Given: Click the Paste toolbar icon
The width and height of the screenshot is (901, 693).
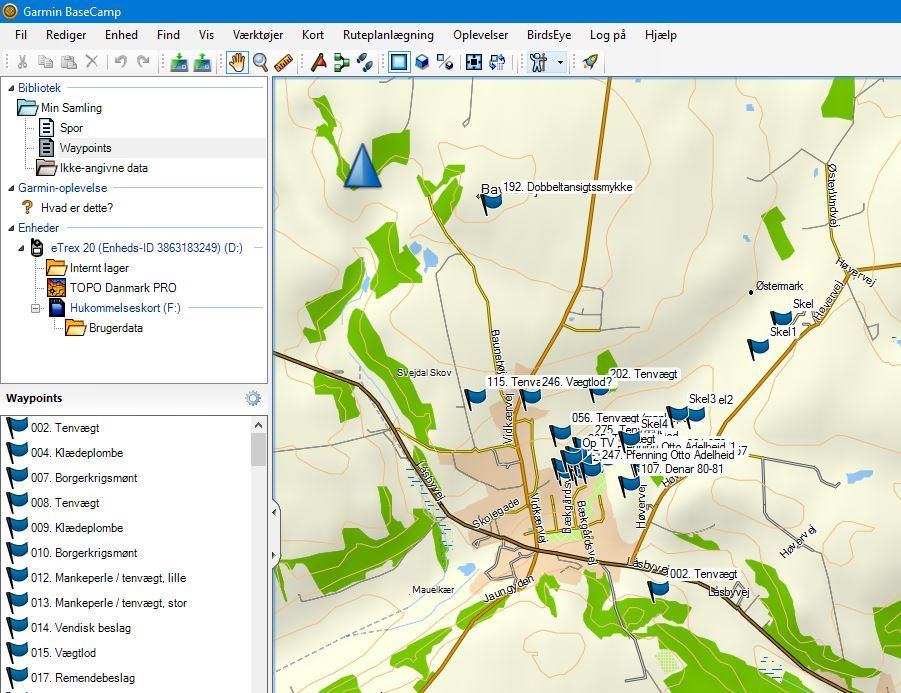Looking at the screenshot, I should [69, 61].
